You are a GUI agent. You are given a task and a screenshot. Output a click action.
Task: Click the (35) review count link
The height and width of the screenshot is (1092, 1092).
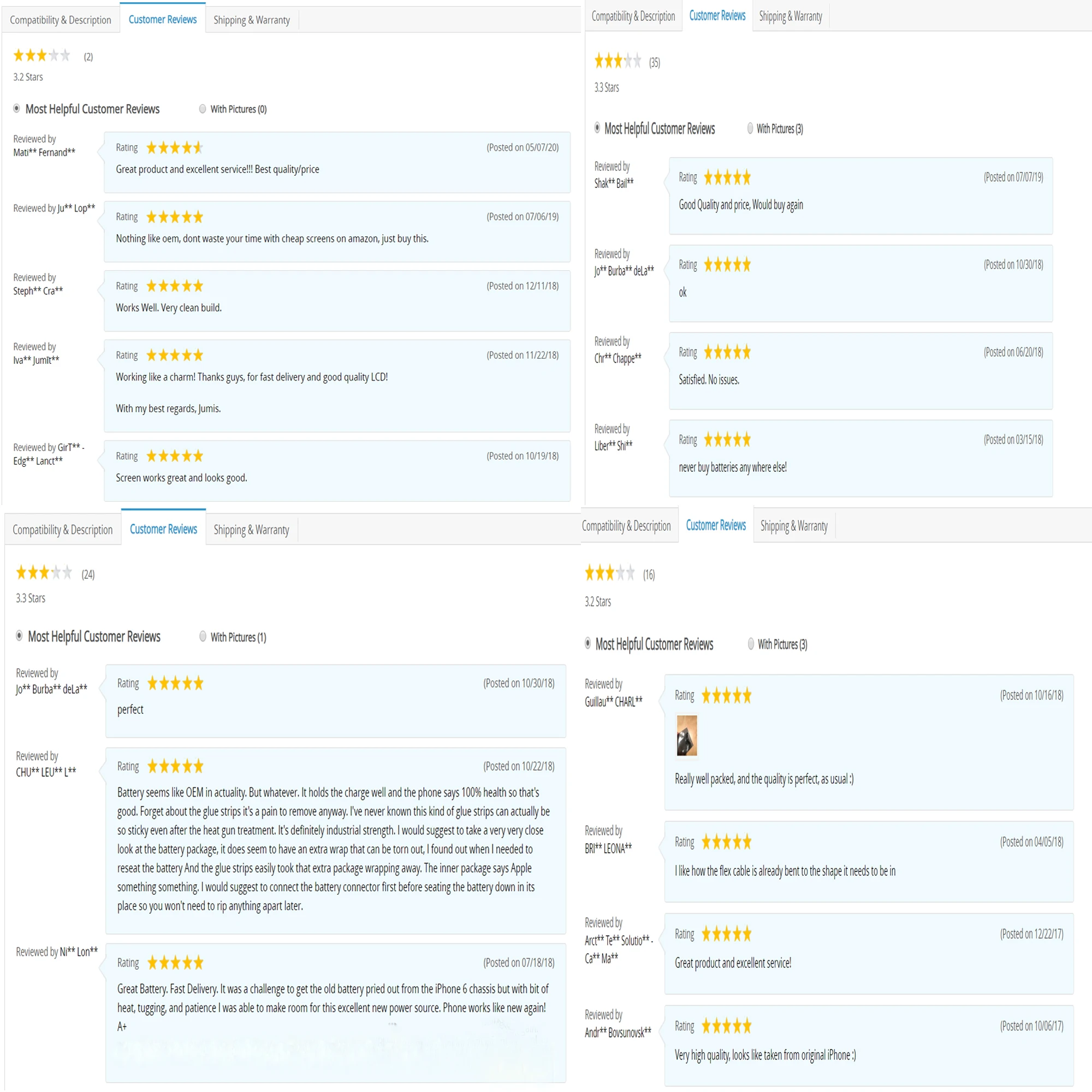655,63
